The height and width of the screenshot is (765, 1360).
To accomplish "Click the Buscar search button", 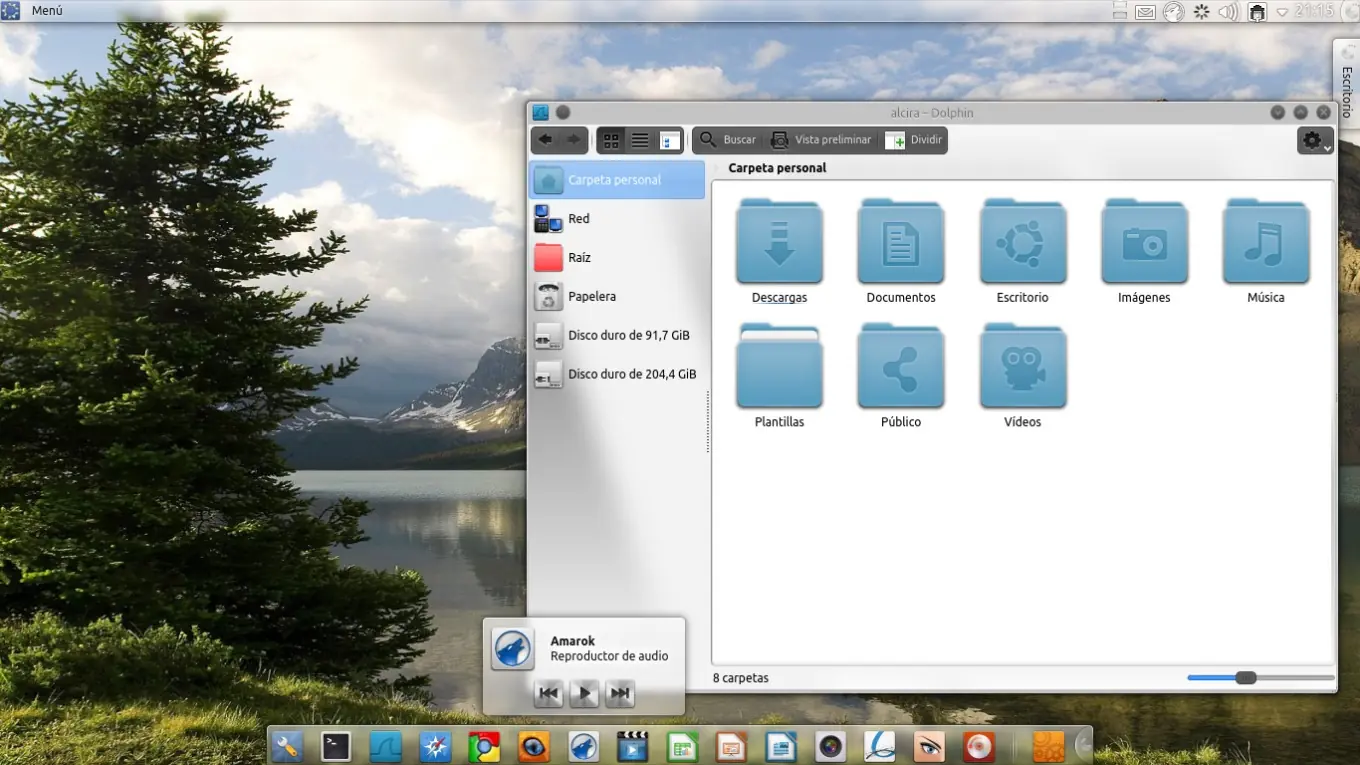I will pyautogui.click(x=728, y=140).
